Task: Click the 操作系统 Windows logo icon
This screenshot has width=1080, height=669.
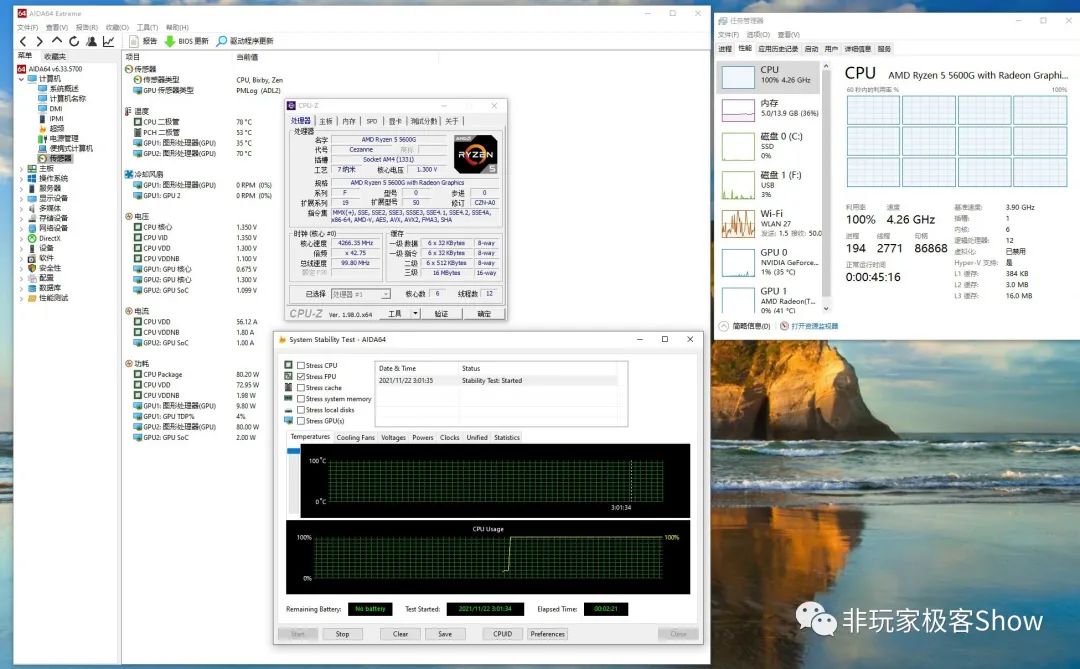Action: point(32,178)
